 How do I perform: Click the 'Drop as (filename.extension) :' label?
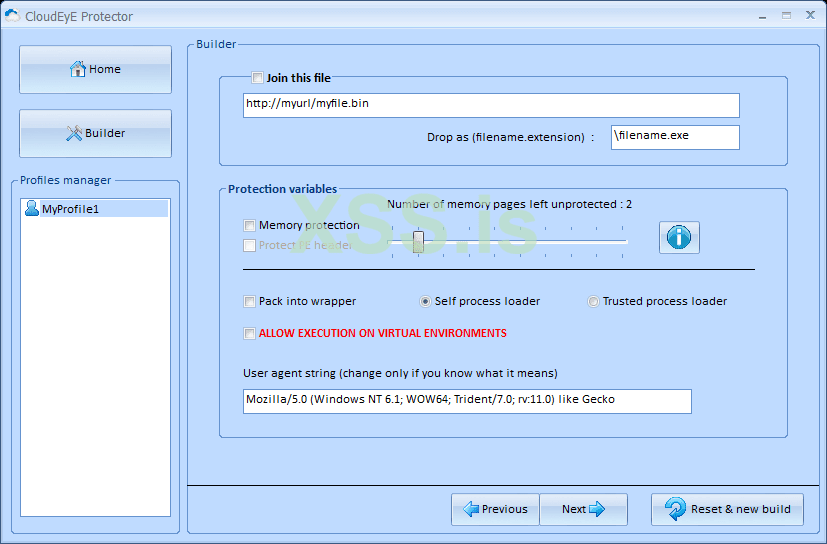click(511, 137)
